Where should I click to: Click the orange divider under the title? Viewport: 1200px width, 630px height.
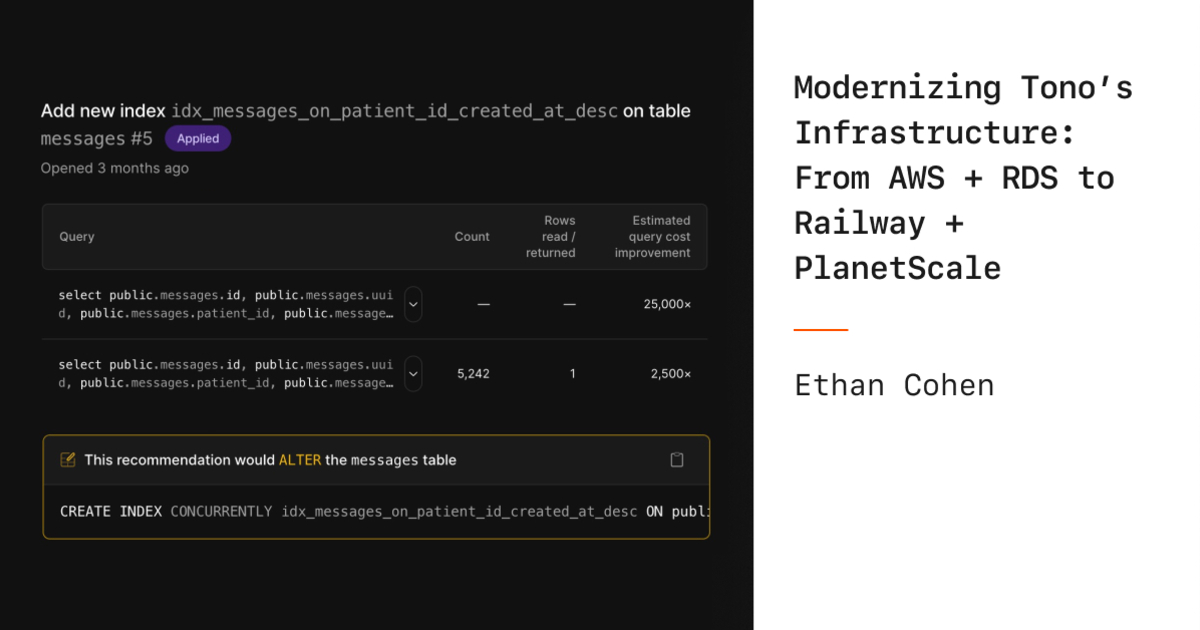(x=820, y=329)
